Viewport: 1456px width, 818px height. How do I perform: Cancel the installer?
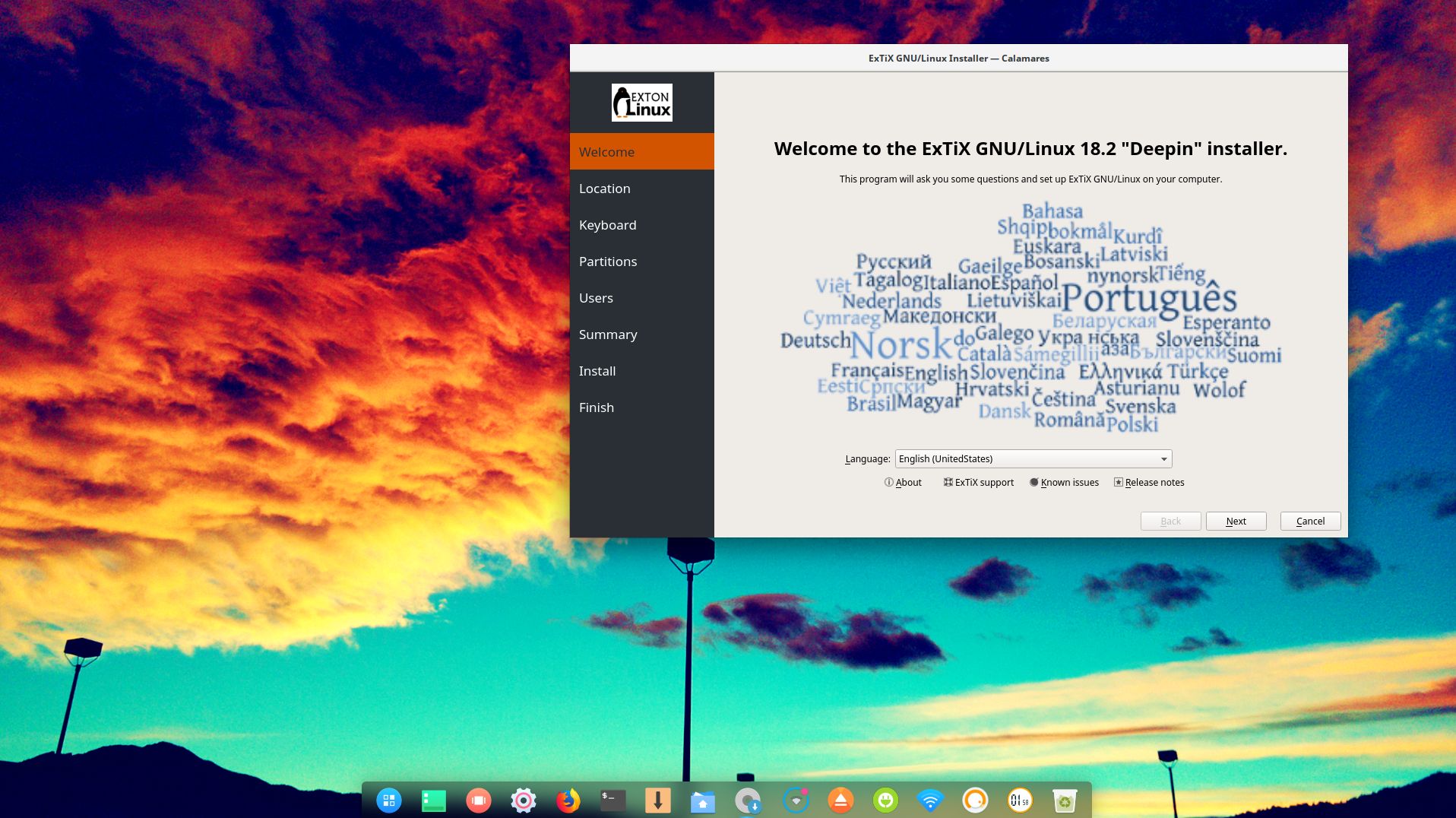pos(1310,521)
